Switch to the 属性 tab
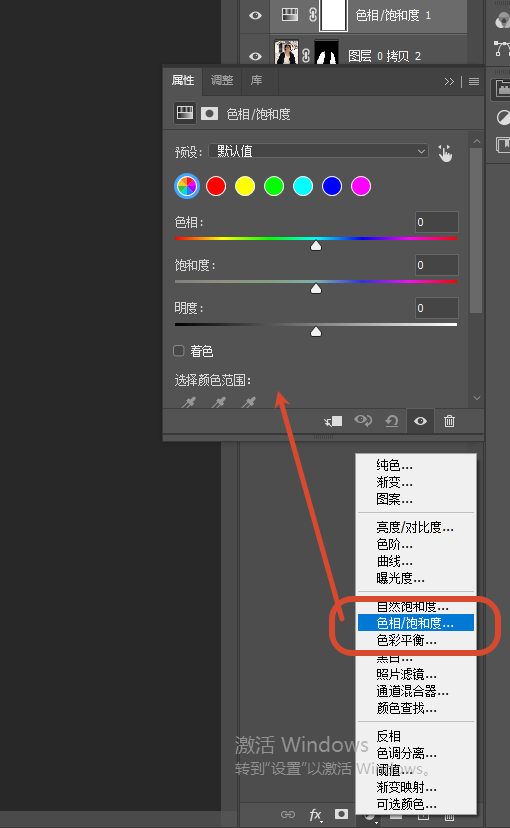The width and height of the screenshot is (510, 828). [x=183, y=80]
